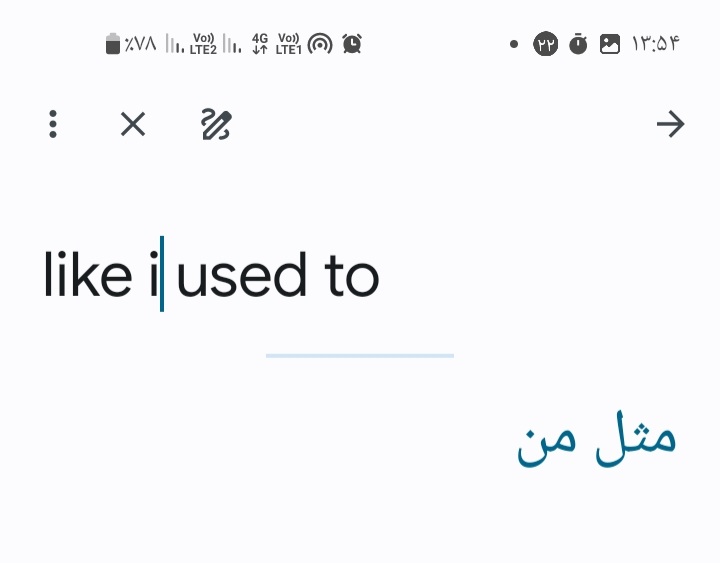
Task: Switch to handwriting input pen icon
Action: click(x=216, y=124)
